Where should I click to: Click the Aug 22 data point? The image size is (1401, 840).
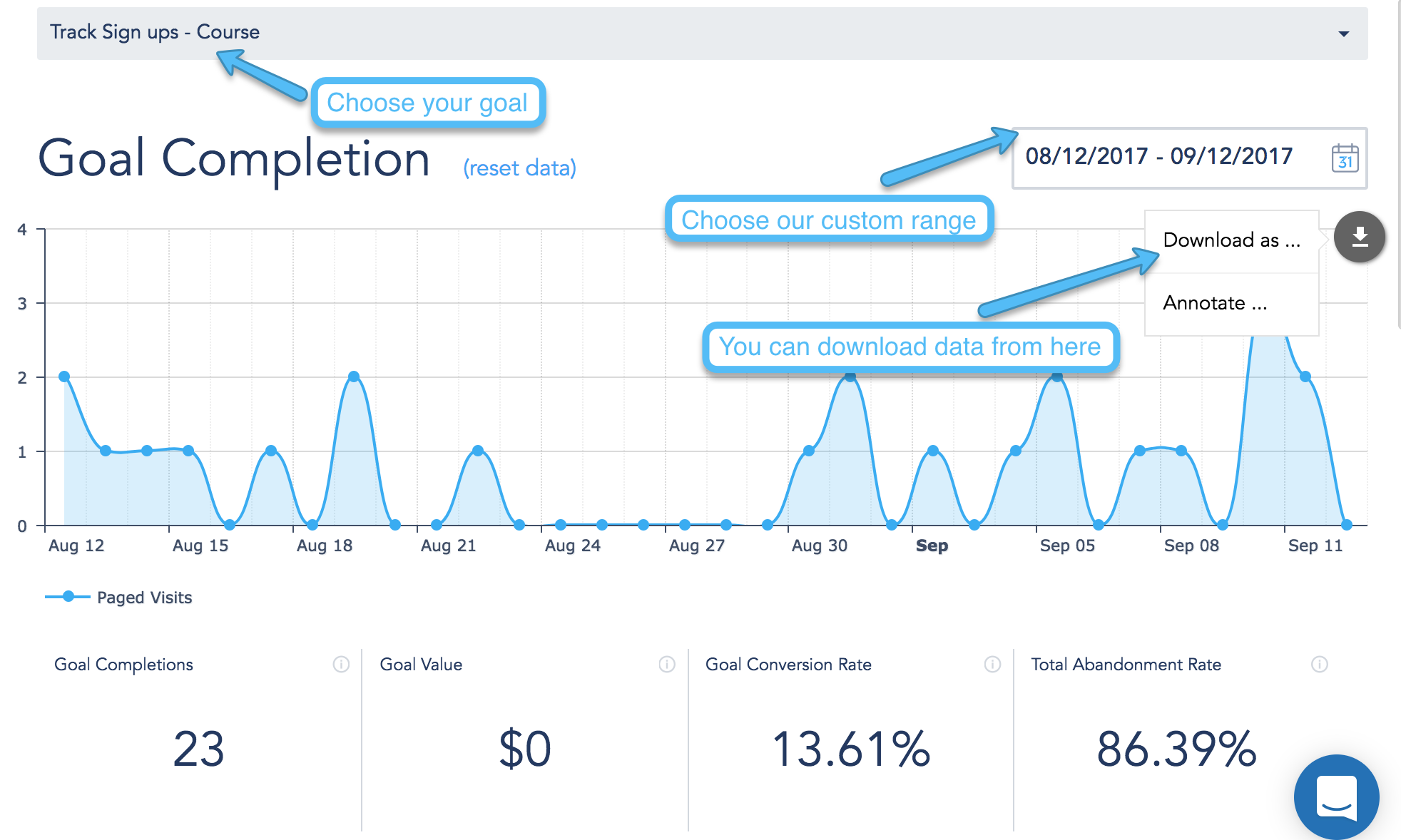pos(478,451)
